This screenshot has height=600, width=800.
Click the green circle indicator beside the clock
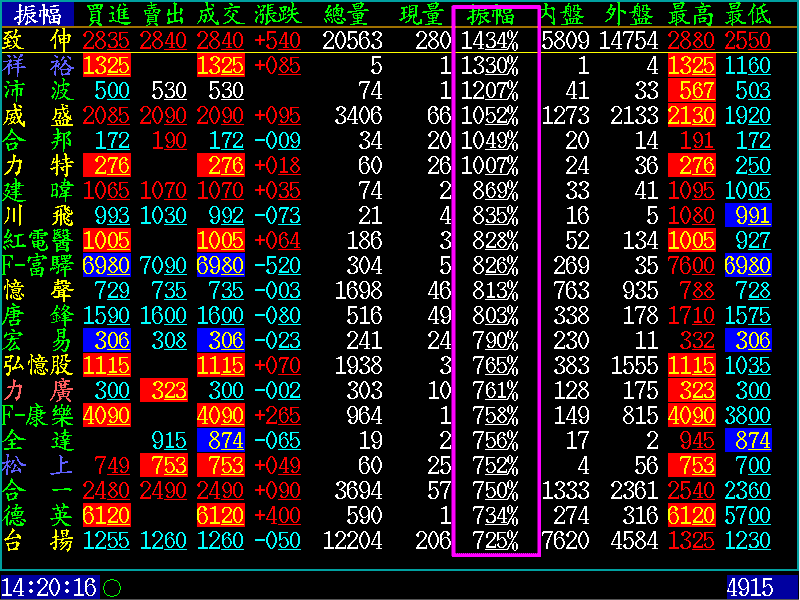tap(112, 587)
